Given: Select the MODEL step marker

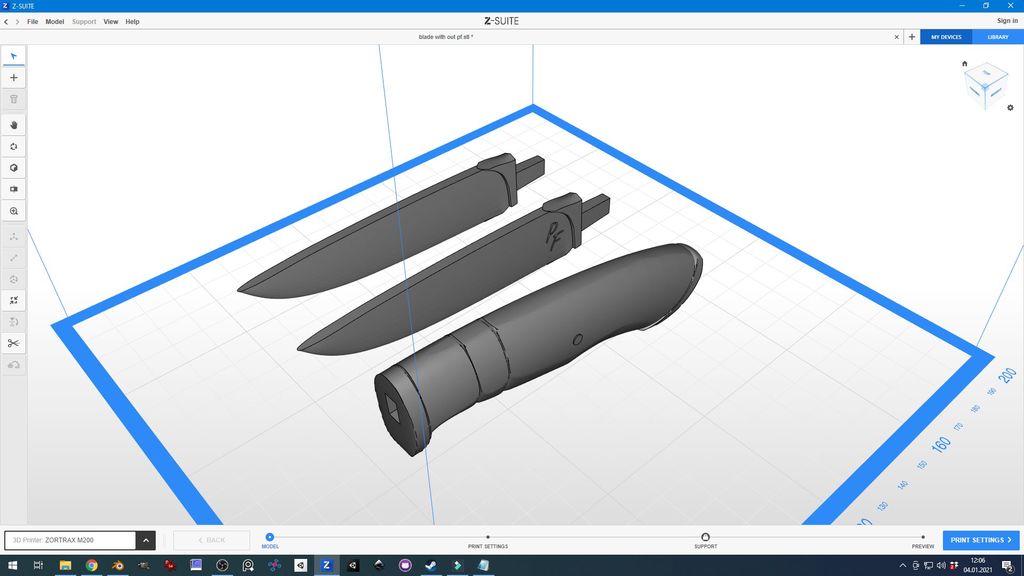Looking at the screenshot, I should pyautogui.click(x=270, y=537).
